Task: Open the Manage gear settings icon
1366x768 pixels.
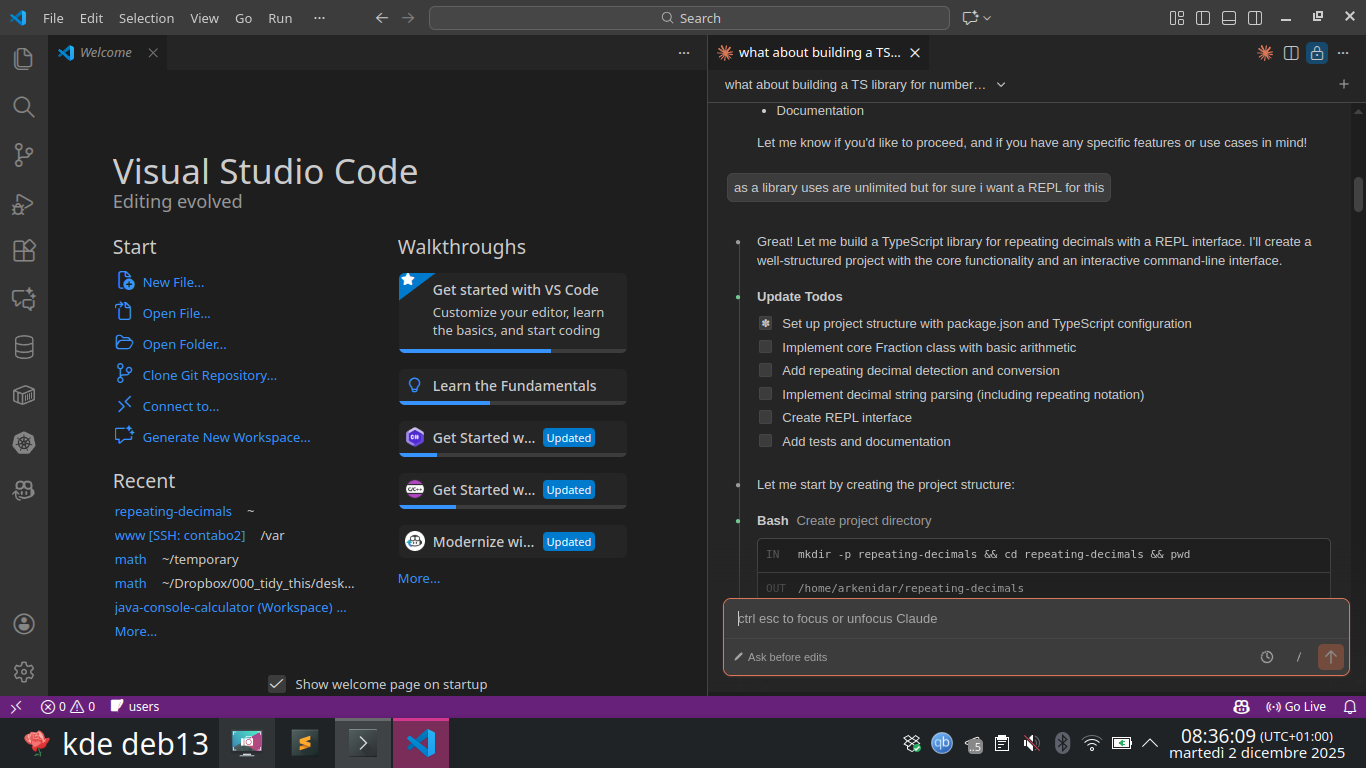Action: pyautogui.click(x=23, y=672)
